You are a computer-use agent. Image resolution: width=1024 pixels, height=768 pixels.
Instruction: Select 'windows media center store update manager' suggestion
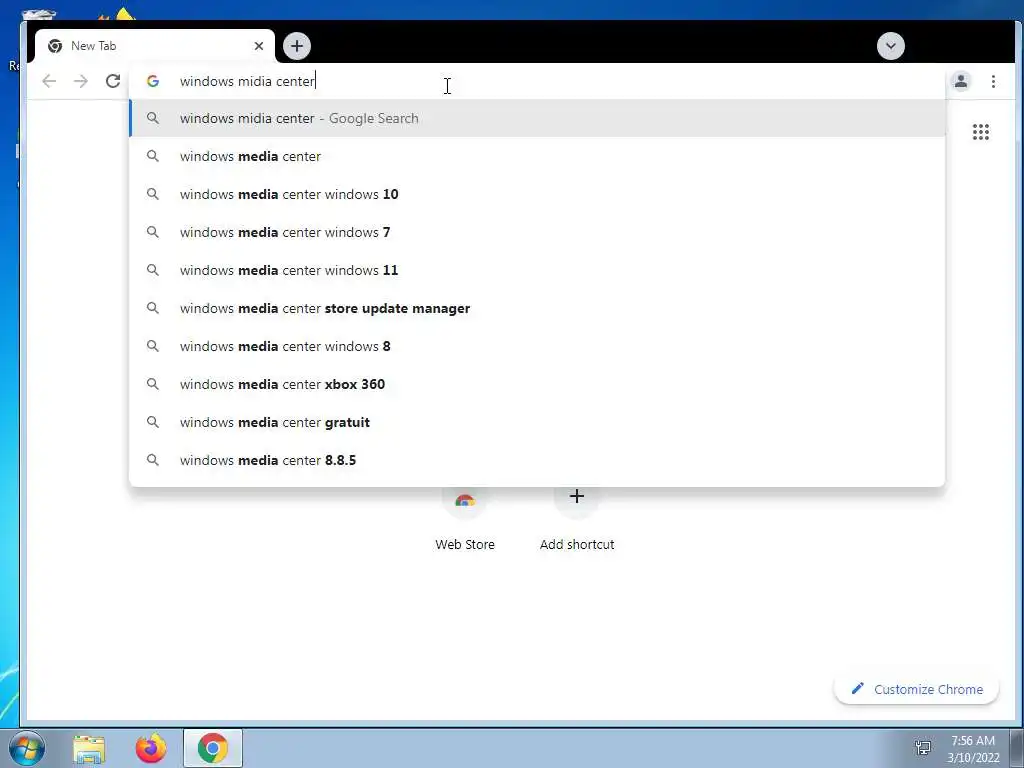537,308
